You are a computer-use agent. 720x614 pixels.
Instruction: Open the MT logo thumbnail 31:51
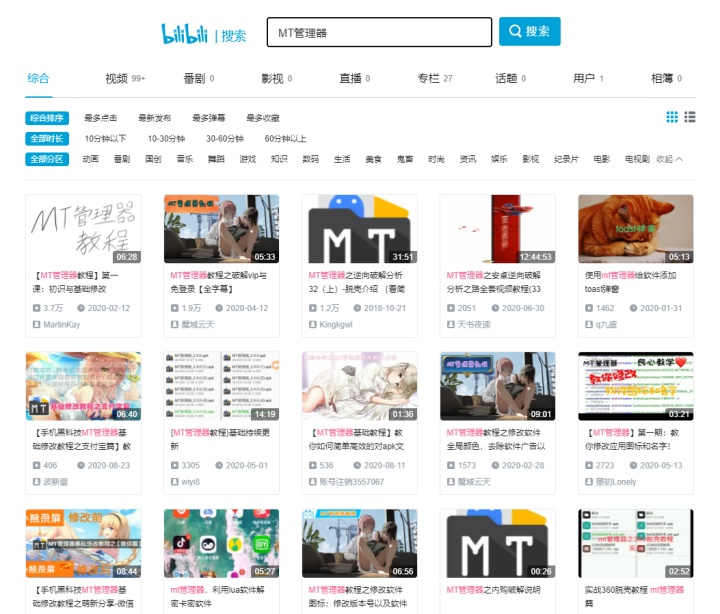360,229
